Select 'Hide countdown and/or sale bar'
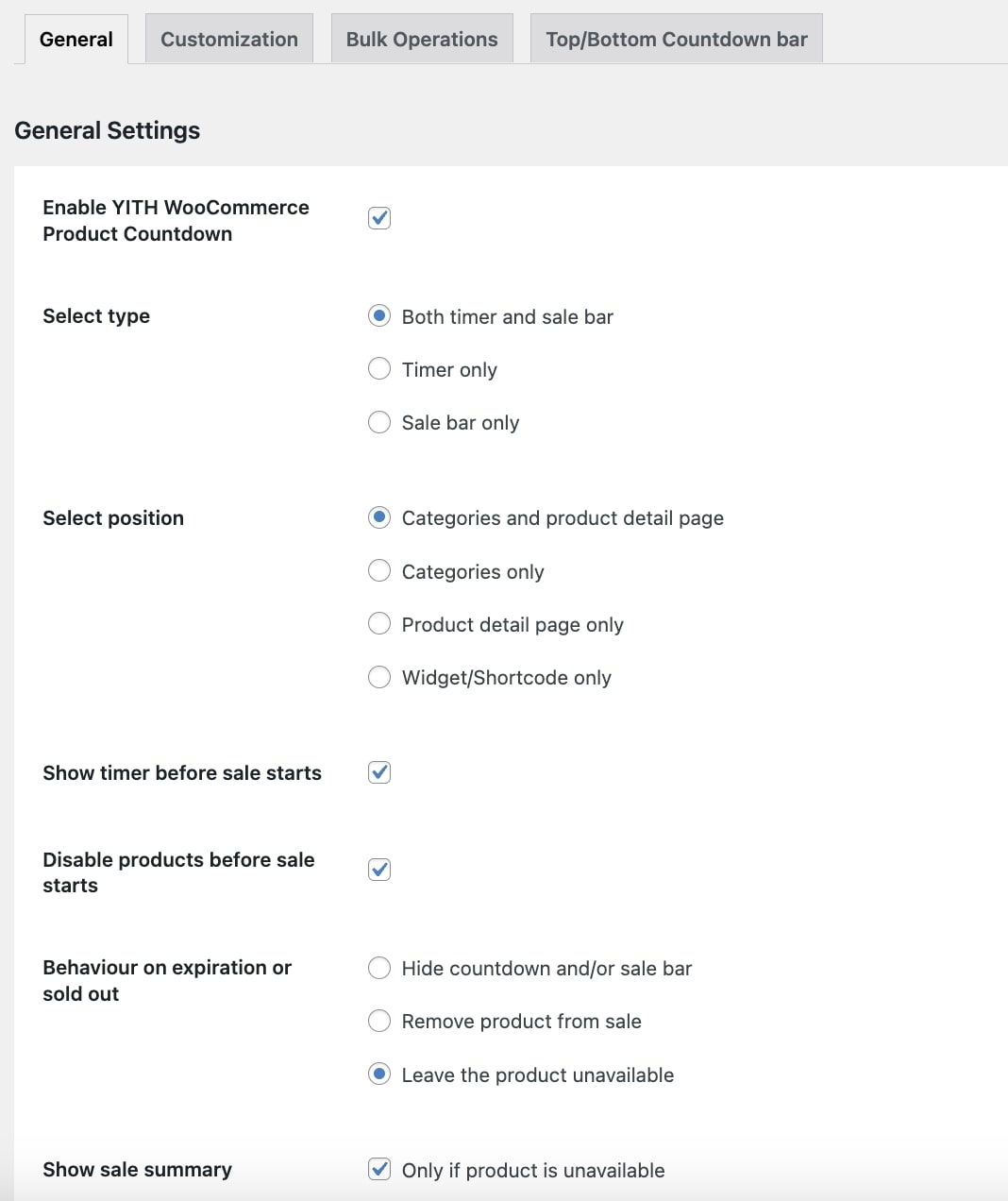 tap(379, 968)
